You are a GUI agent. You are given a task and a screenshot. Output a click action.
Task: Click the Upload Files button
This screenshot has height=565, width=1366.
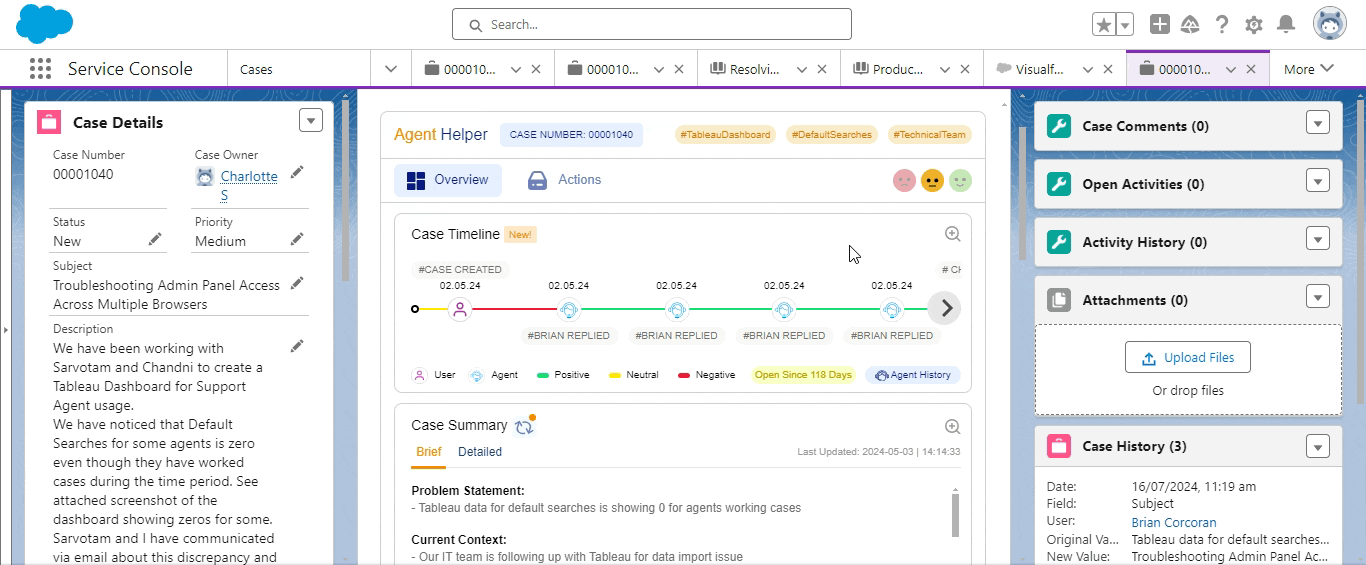[x=1187, y=358]
